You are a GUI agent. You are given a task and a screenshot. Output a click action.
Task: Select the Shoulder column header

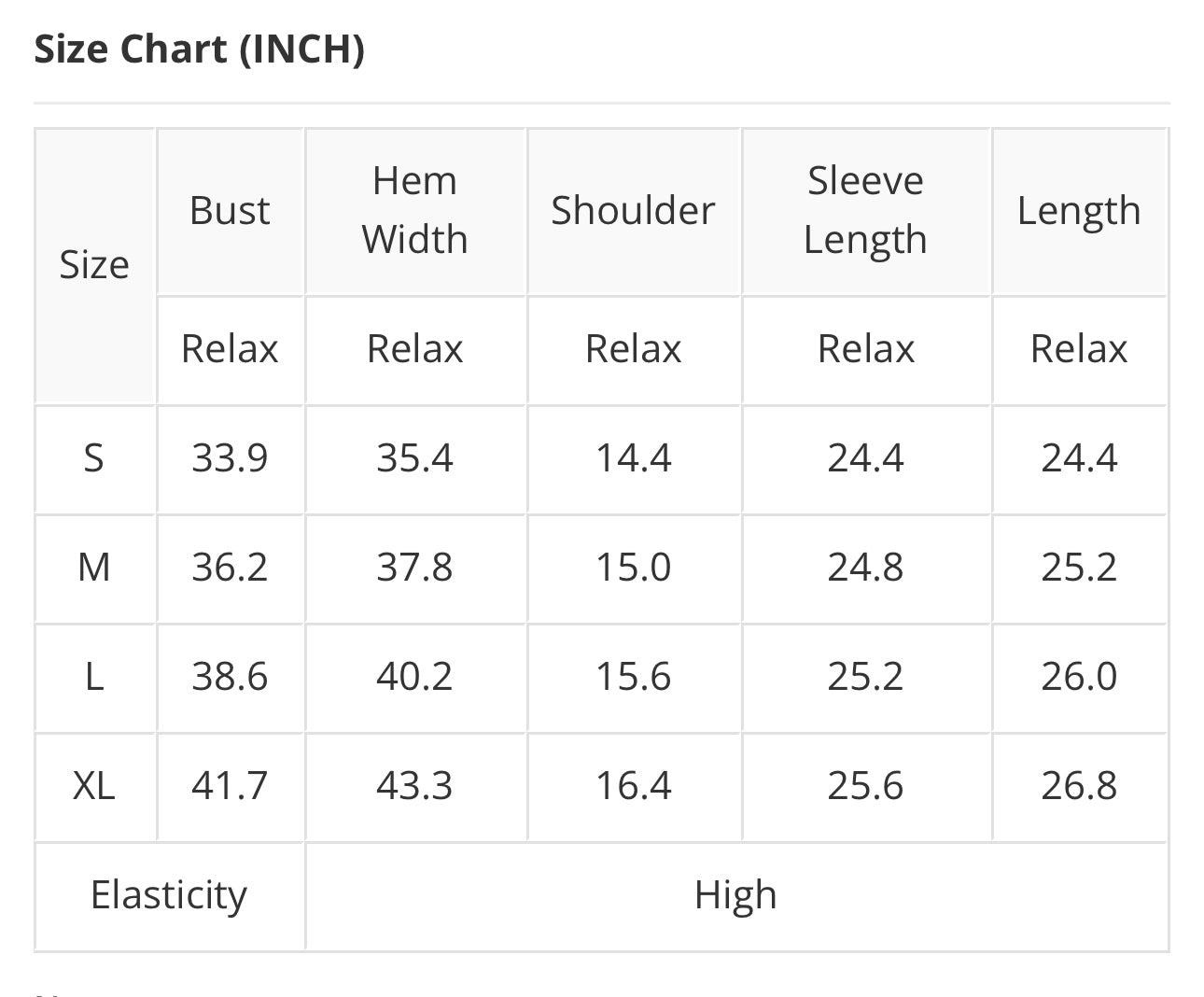(633, 211)
